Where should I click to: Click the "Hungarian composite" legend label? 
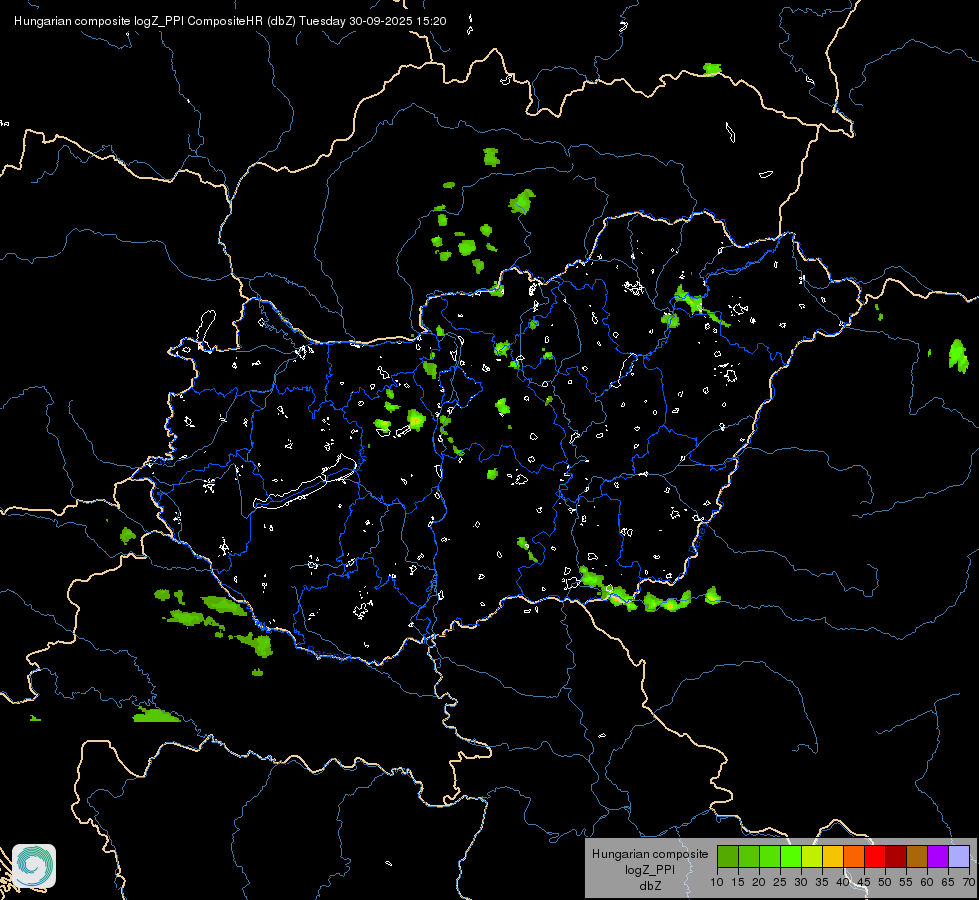(x=650, y=854)
